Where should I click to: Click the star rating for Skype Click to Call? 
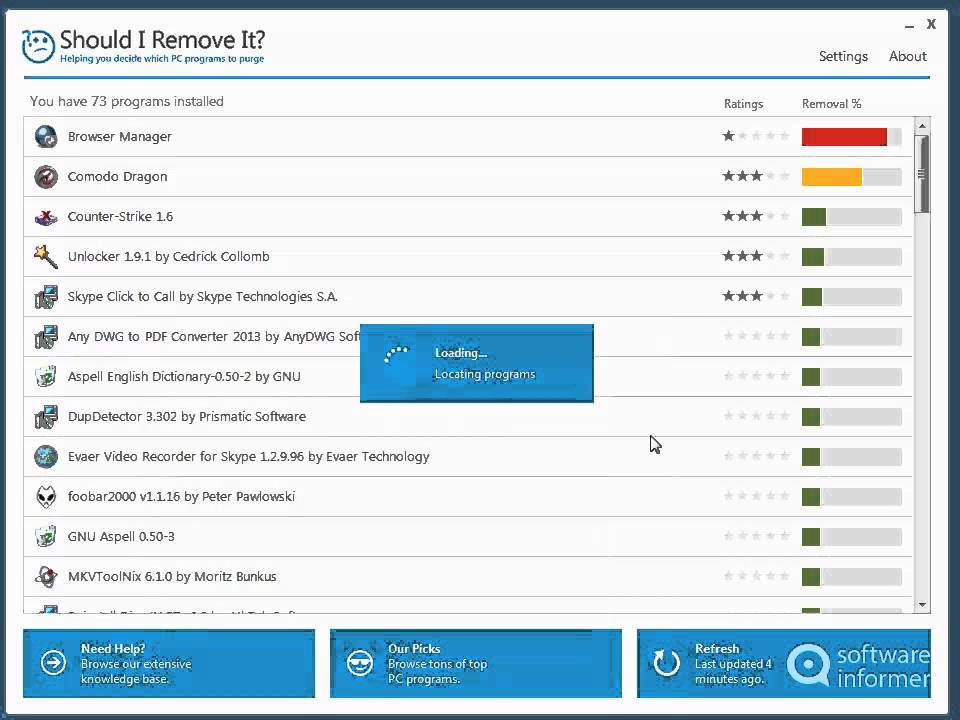[756, 296]
